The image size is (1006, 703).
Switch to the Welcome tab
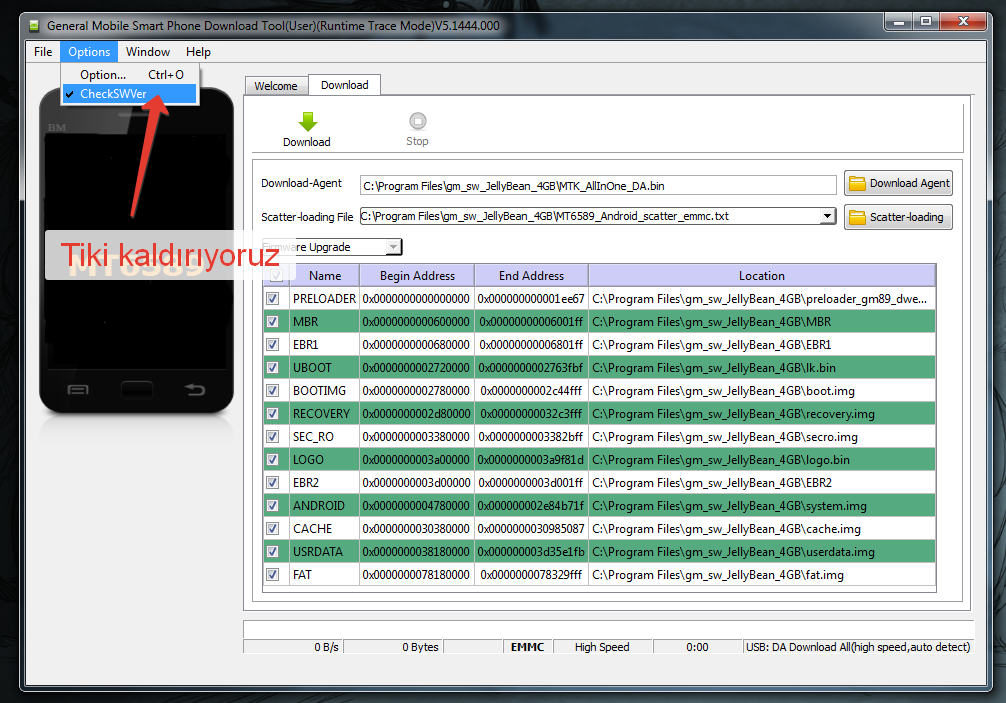click(276, 86)
